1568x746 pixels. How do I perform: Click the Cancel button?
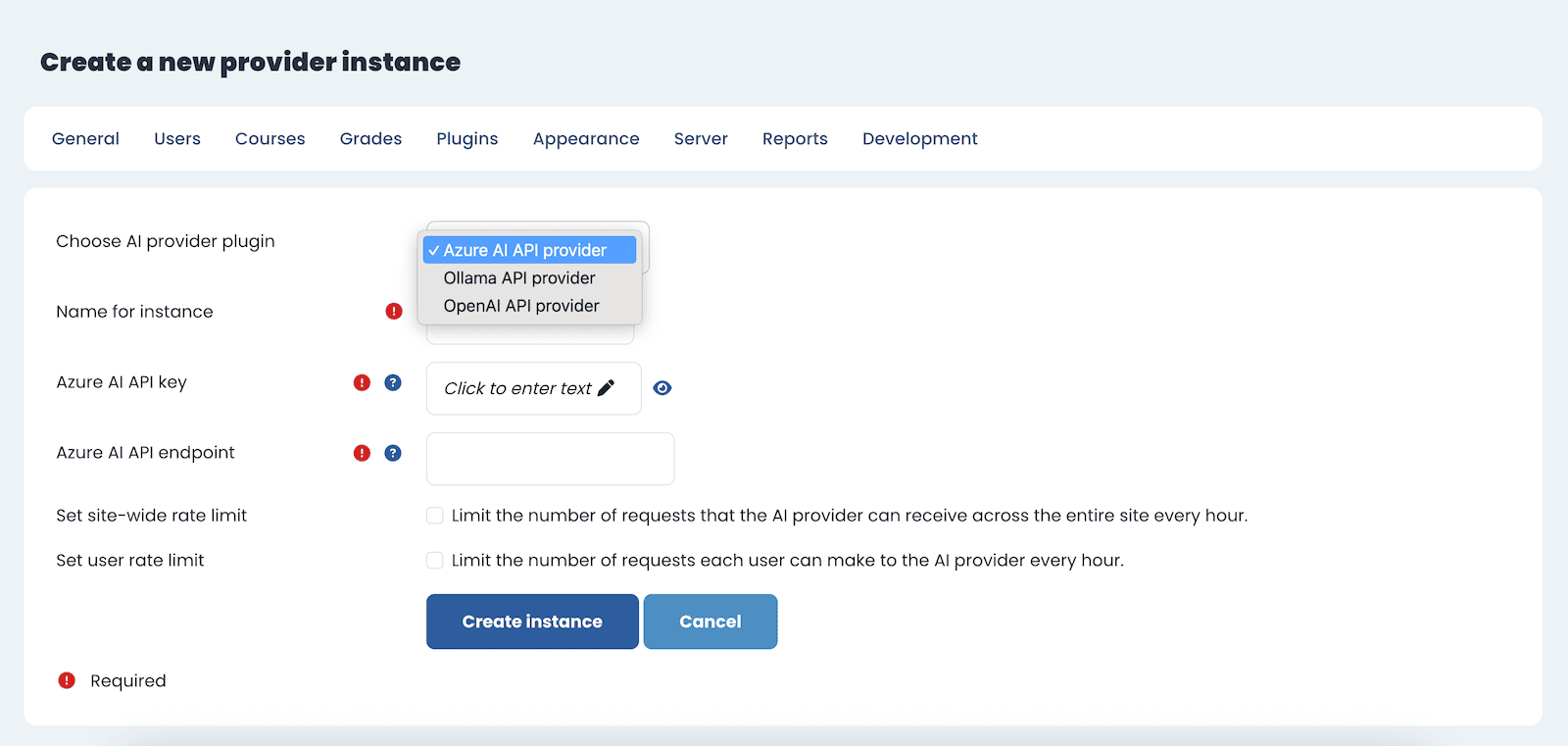point(710,622)
